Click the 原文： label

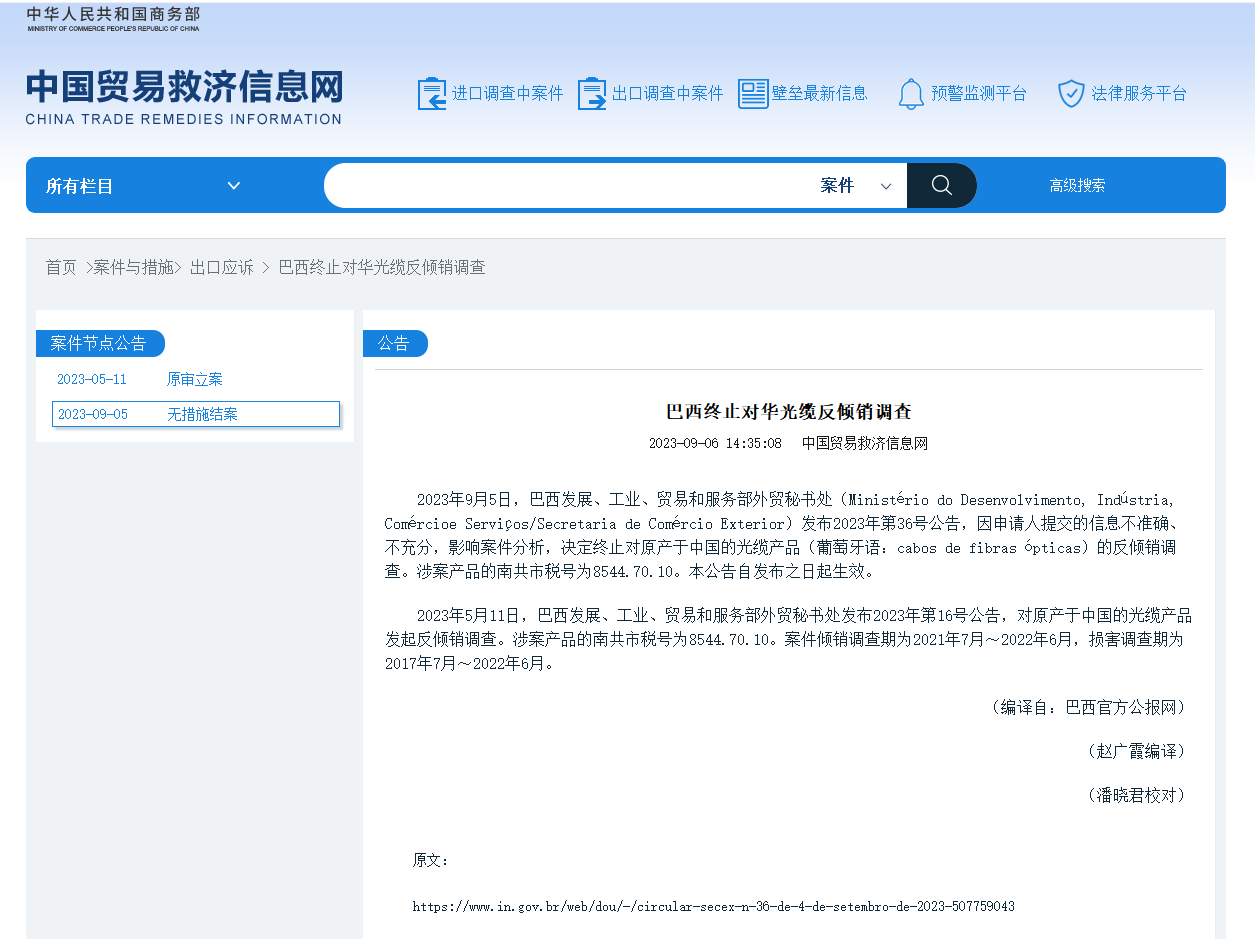(431, 860)
